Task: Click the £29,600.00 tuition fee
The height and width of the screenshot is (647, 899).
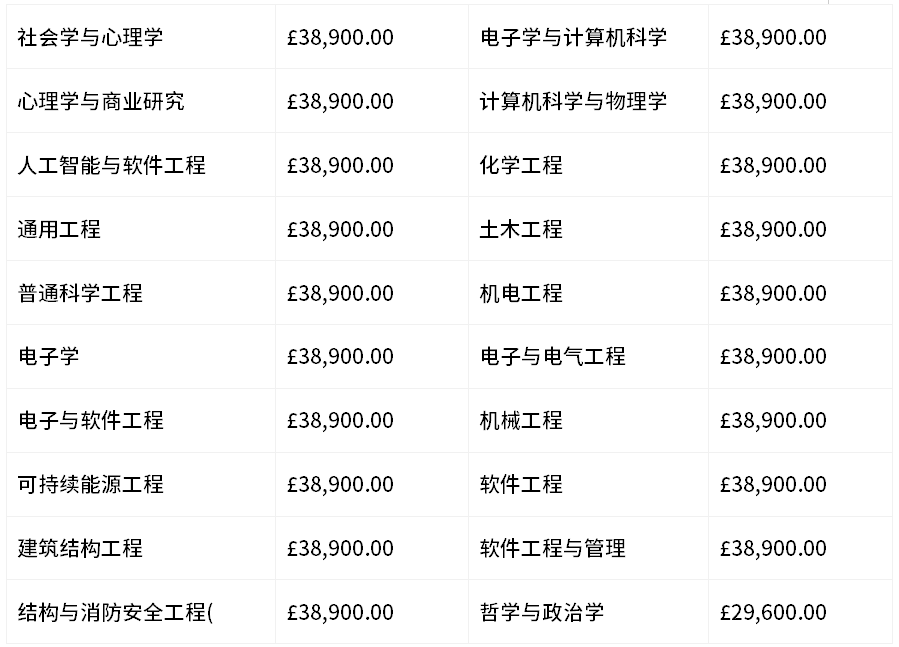Action: [773, 612]
